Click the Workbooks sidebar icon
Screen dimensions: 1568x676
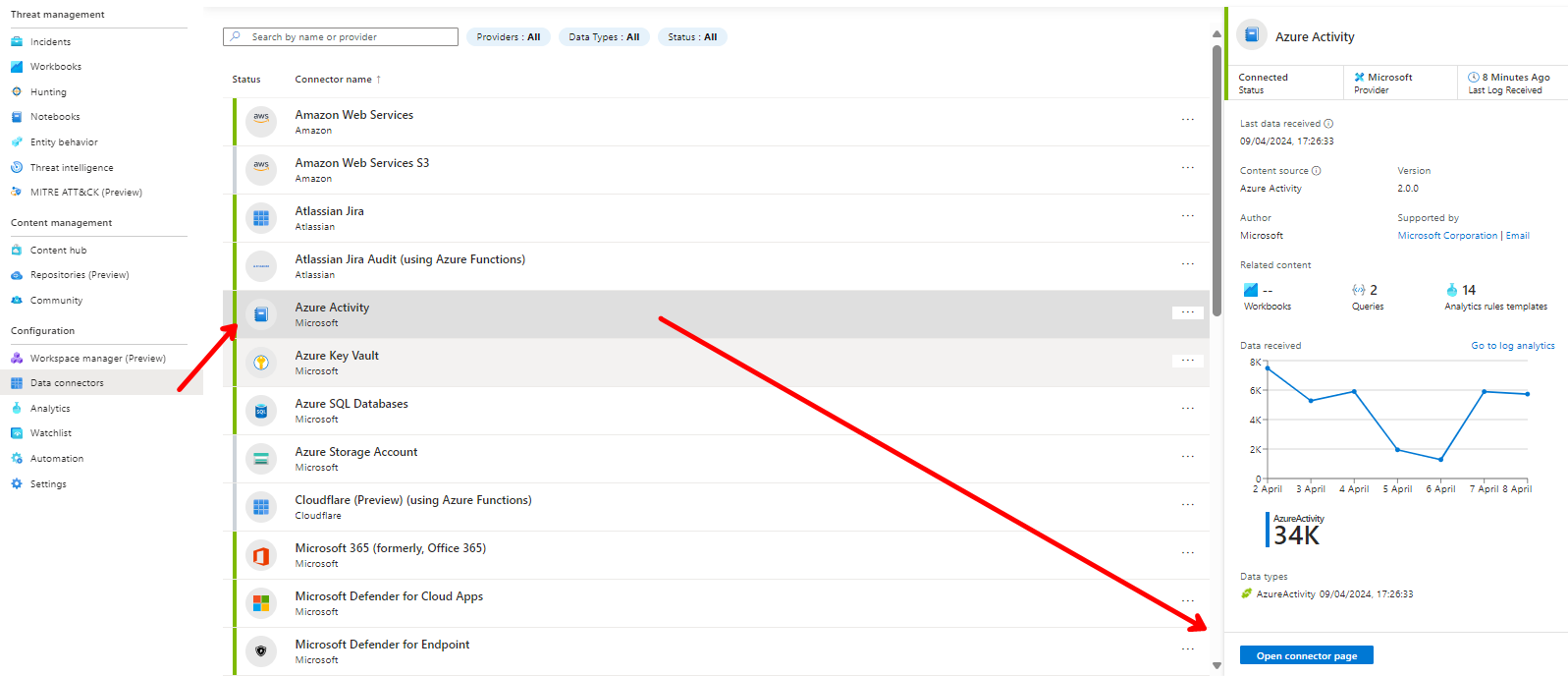click(17, 67)
